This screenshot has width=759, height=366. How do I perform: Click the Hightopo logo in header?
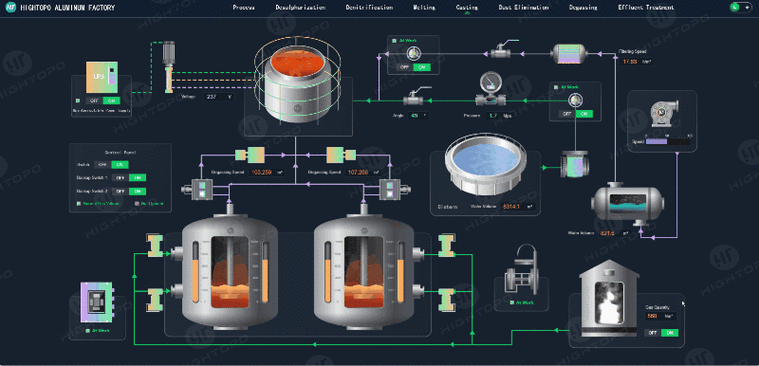pos(10,7)
